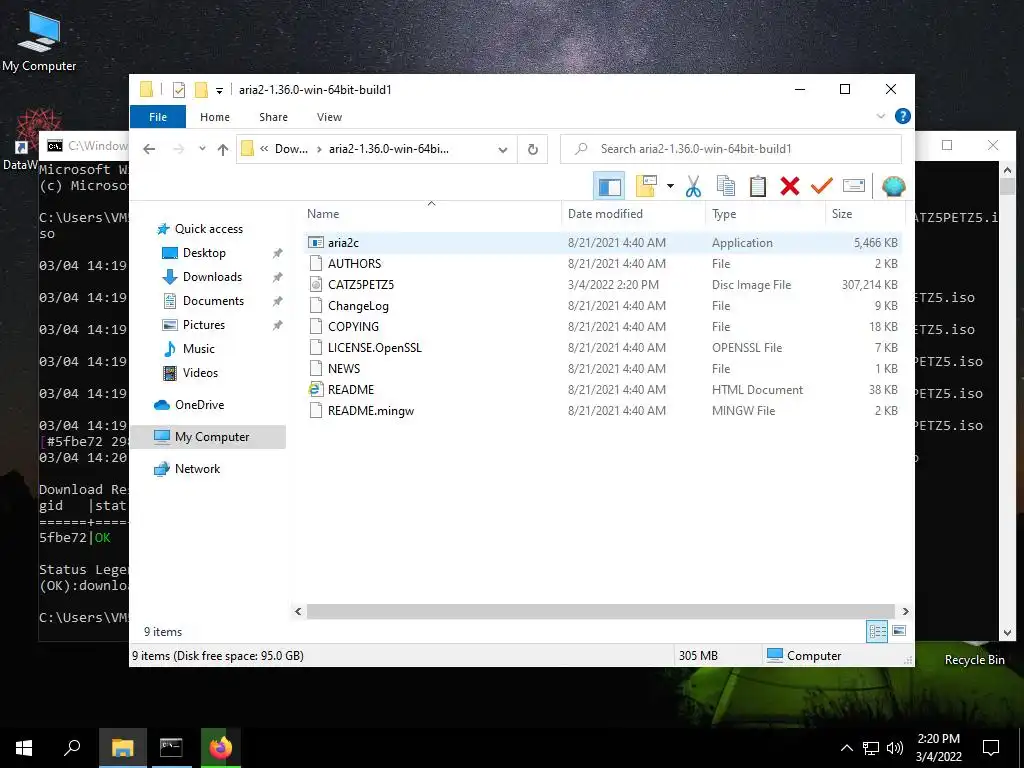Sort by the Name column header
The width and height of the screenshot is (1024, 768).
431,214
